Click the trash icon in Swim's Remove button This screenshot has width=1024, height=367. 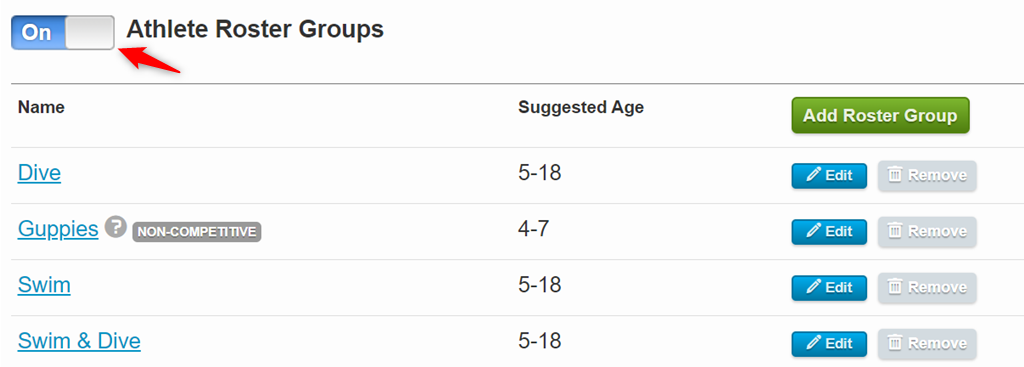pos(895,287)
